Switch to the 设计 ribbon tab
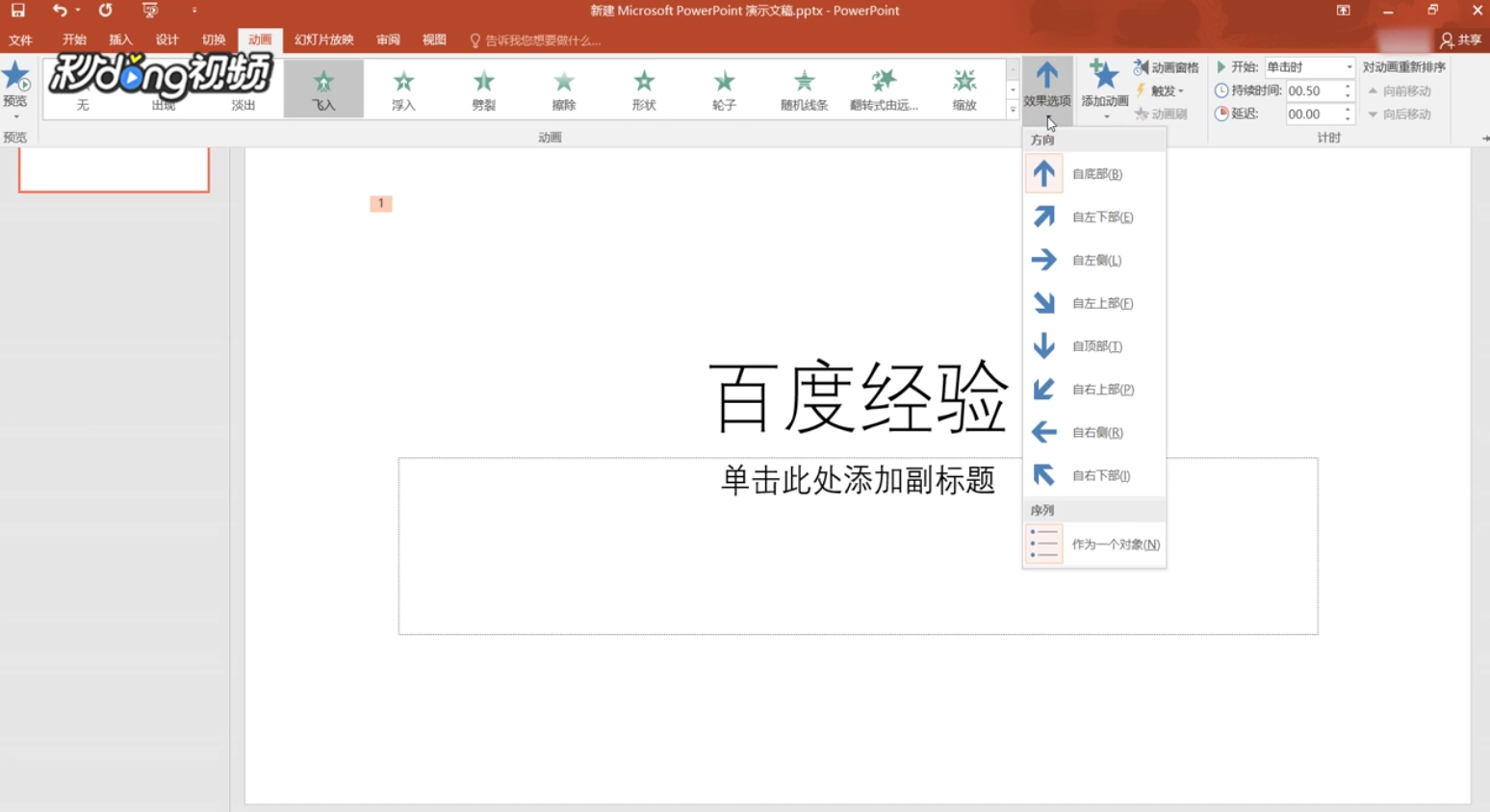 (x=167, y=40)
